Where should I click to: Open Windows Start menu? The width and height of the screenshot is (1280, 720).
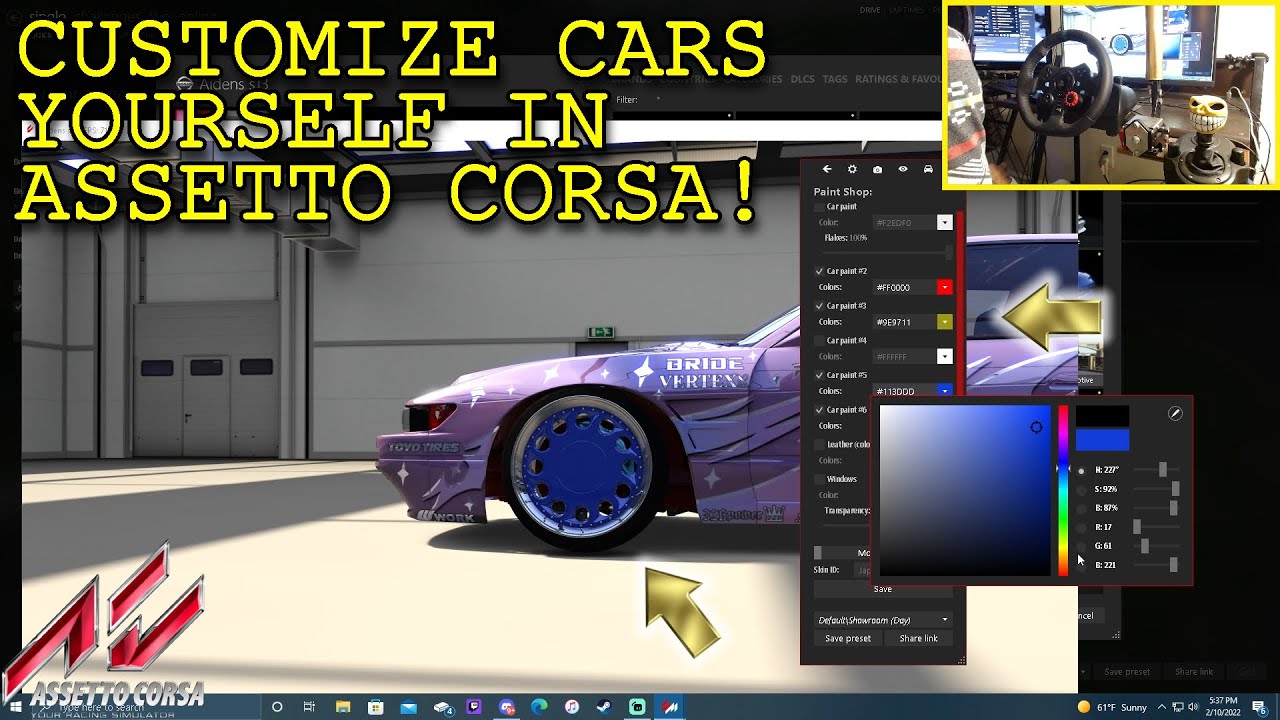point(16,707)
